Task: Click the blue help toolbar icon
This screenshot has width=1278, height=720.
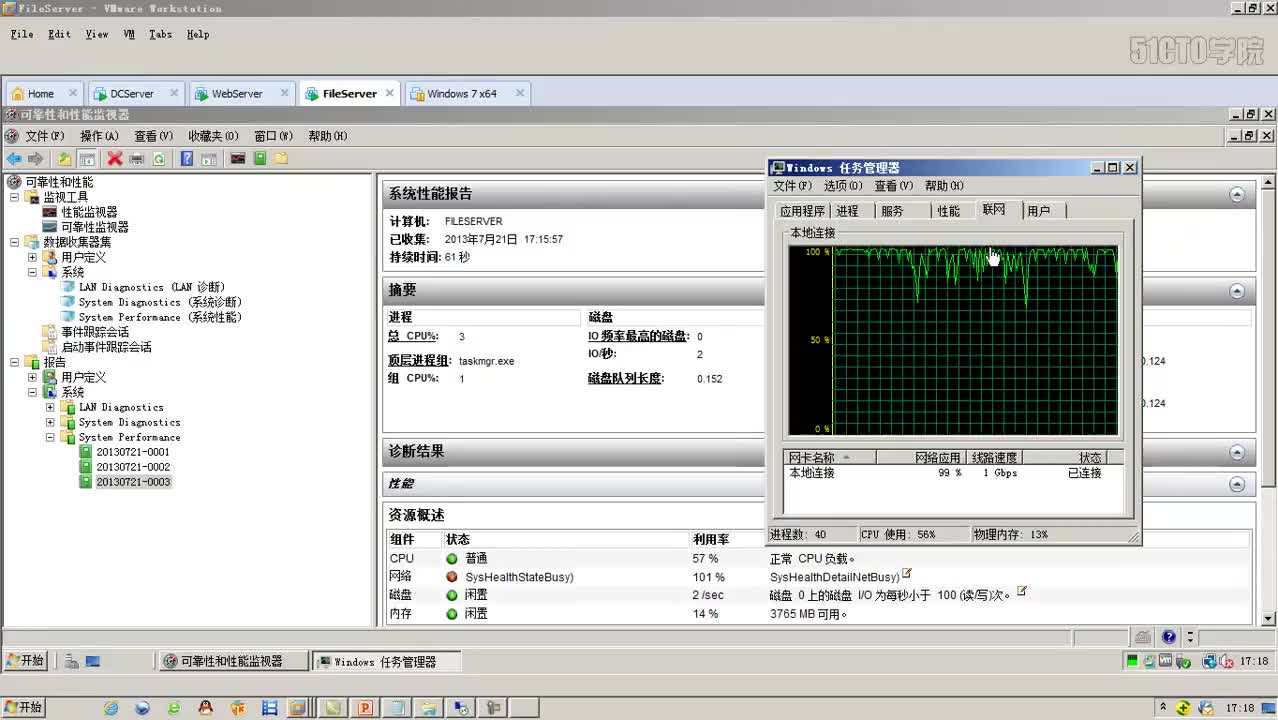Action: (x=187, y=159)
